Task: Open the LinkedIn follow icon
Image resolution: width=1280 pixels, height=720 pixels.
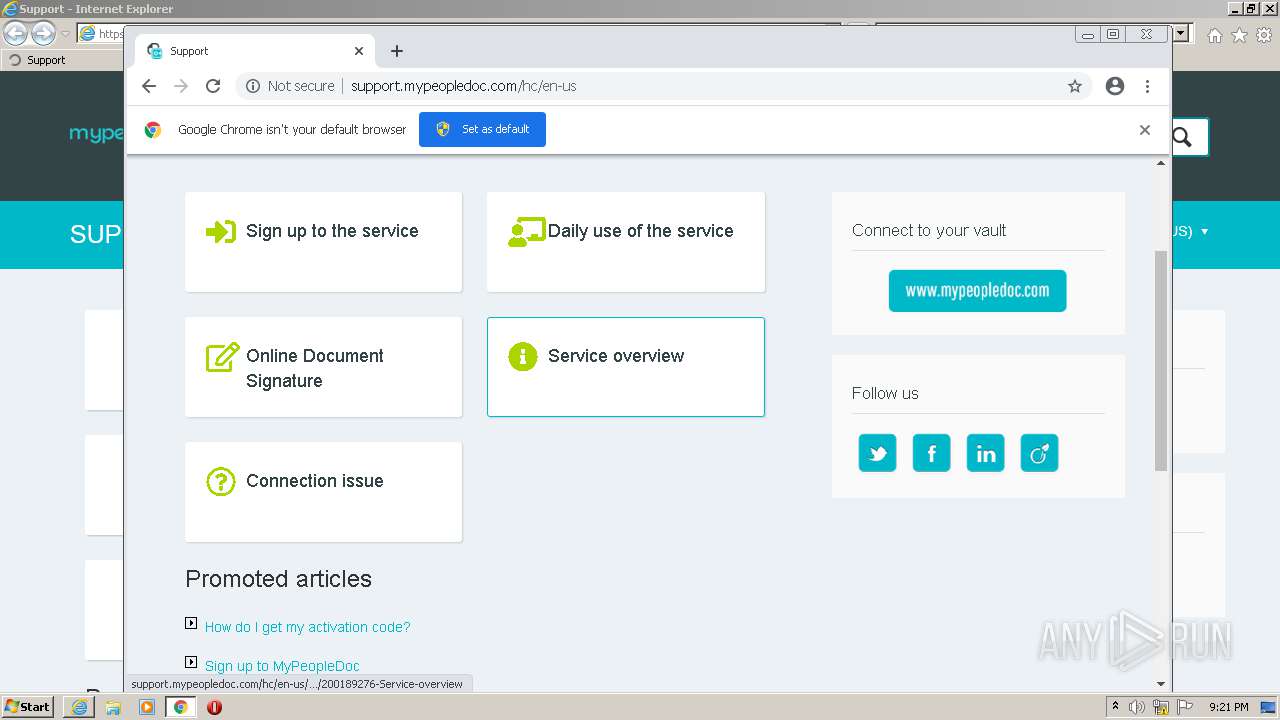Action: pyautogui.click(x=985, y=453)
